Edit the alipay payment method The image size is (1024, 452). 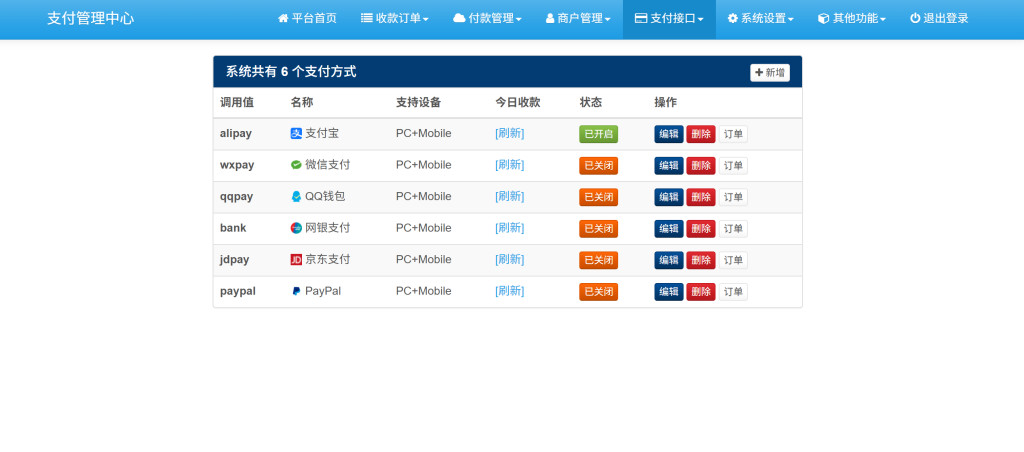pos(669,134)
